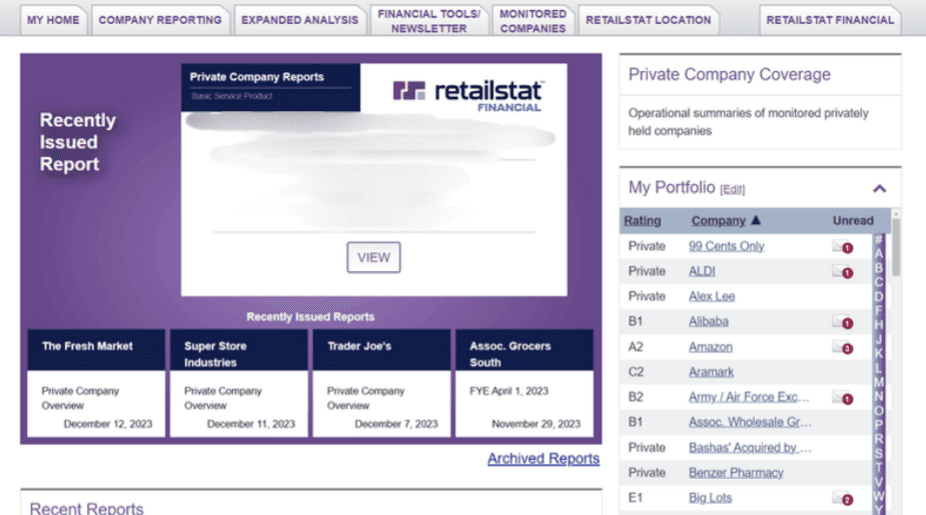
Task: Open Super Store Industries report card
Action: (239, 383)
